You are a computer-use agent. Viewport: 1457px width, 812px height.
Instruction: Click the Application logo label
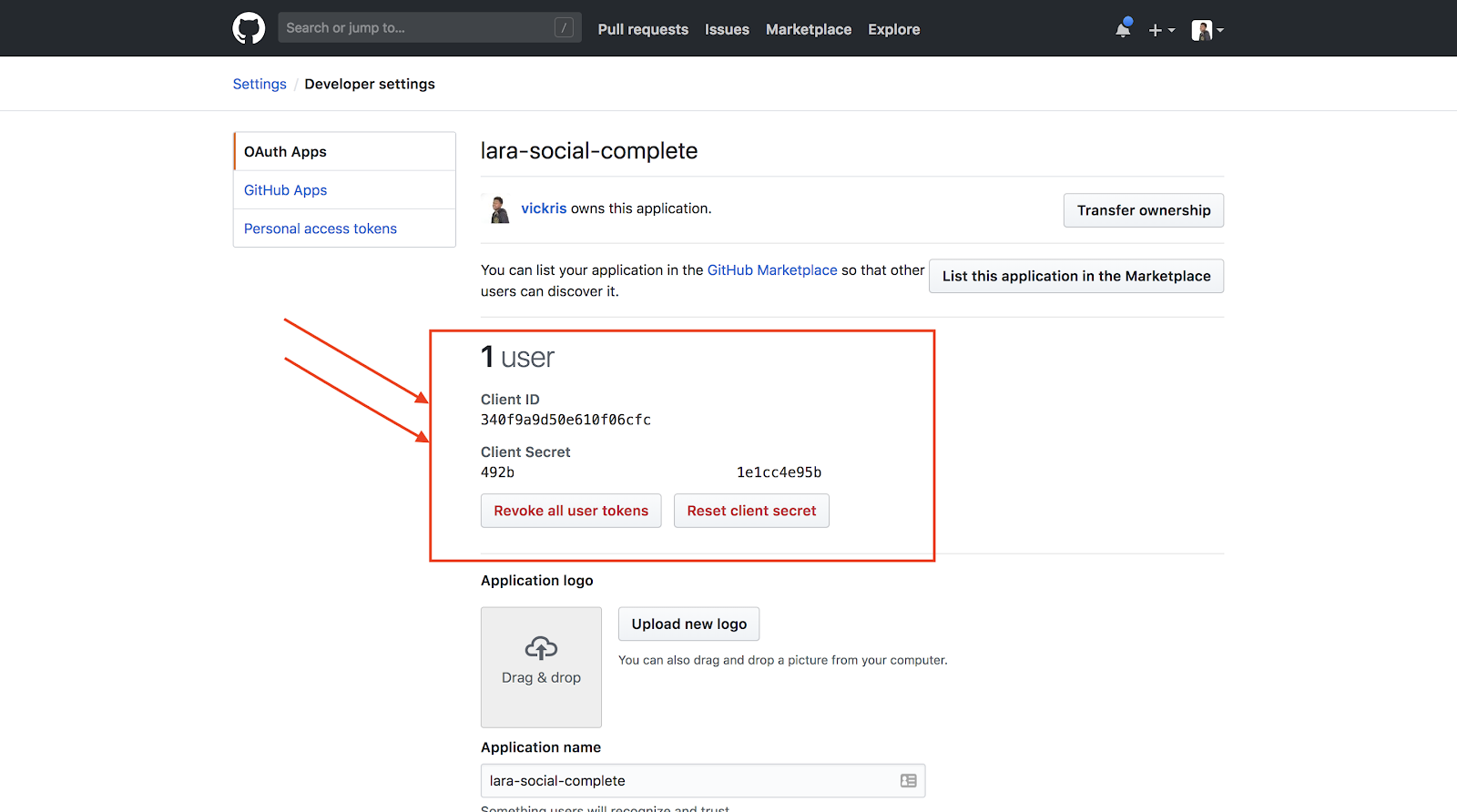click(537, 581)
